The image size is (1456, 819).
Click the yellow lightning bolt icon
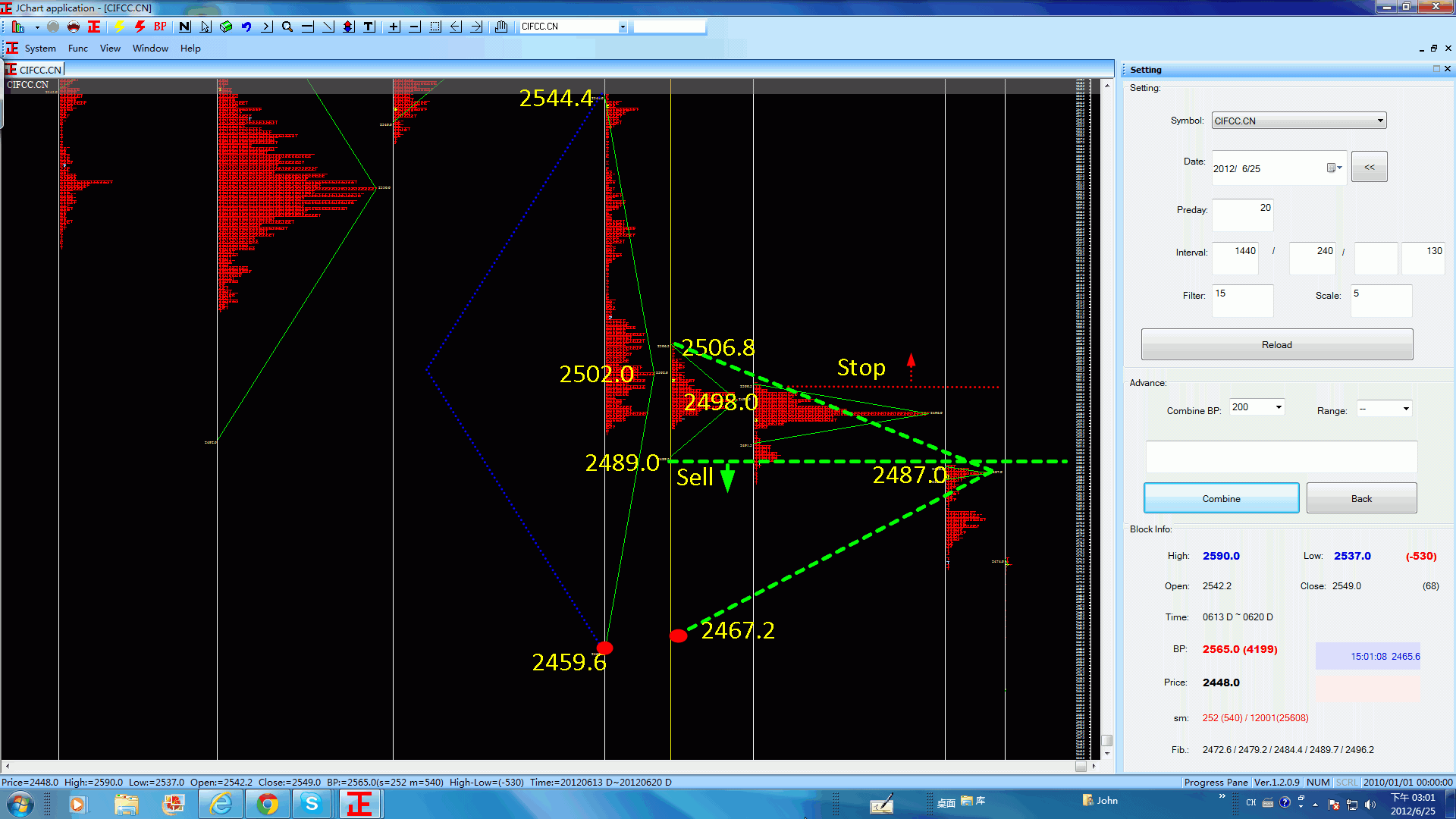point(119,27)
